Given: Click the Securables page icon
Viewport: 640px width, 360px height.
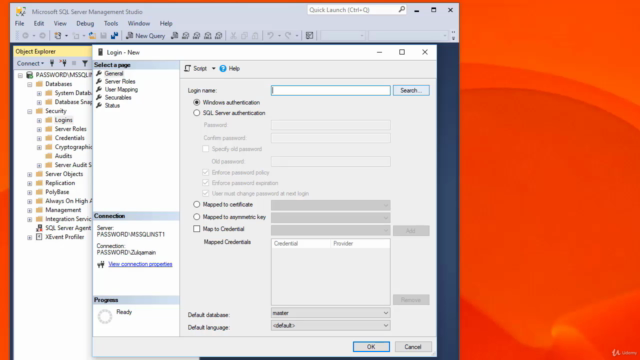Looking at the screenshot, I should (x=99, y=98).
